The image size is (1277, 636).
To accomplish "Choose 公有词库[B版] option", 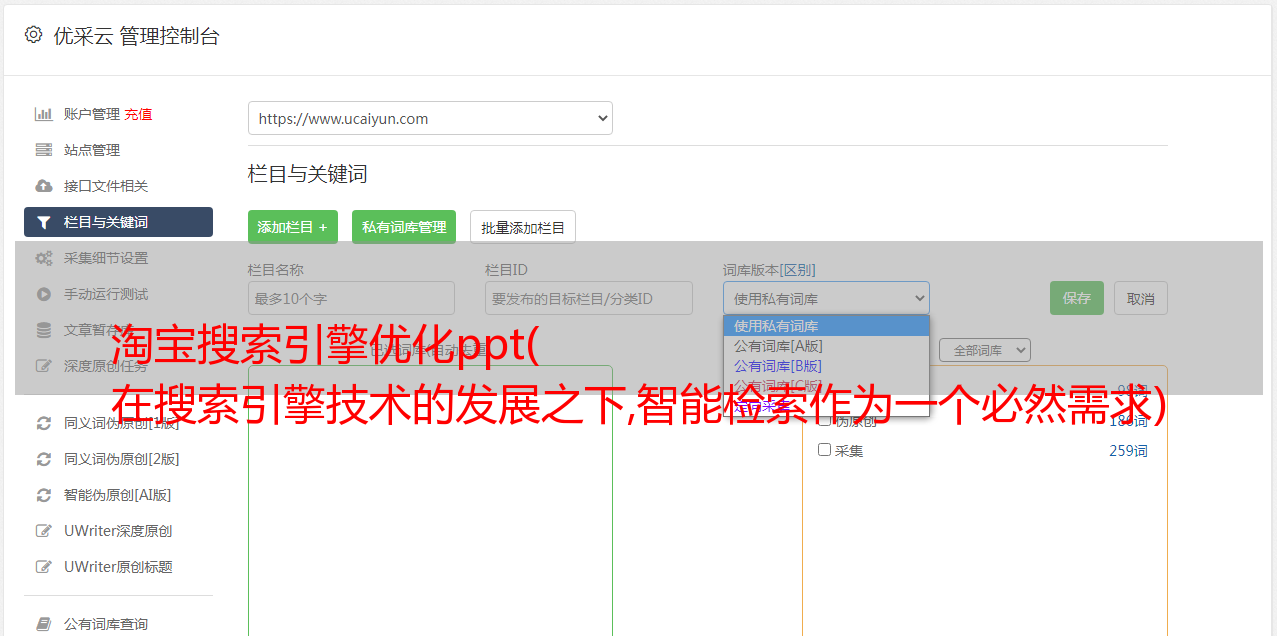I will tap(826, 366).
